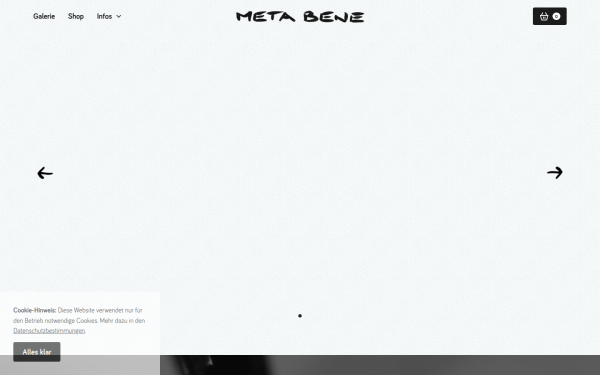Go to the Shop page
The width and height of the screenshot is (600, 375).
click(x=76, y=16)
